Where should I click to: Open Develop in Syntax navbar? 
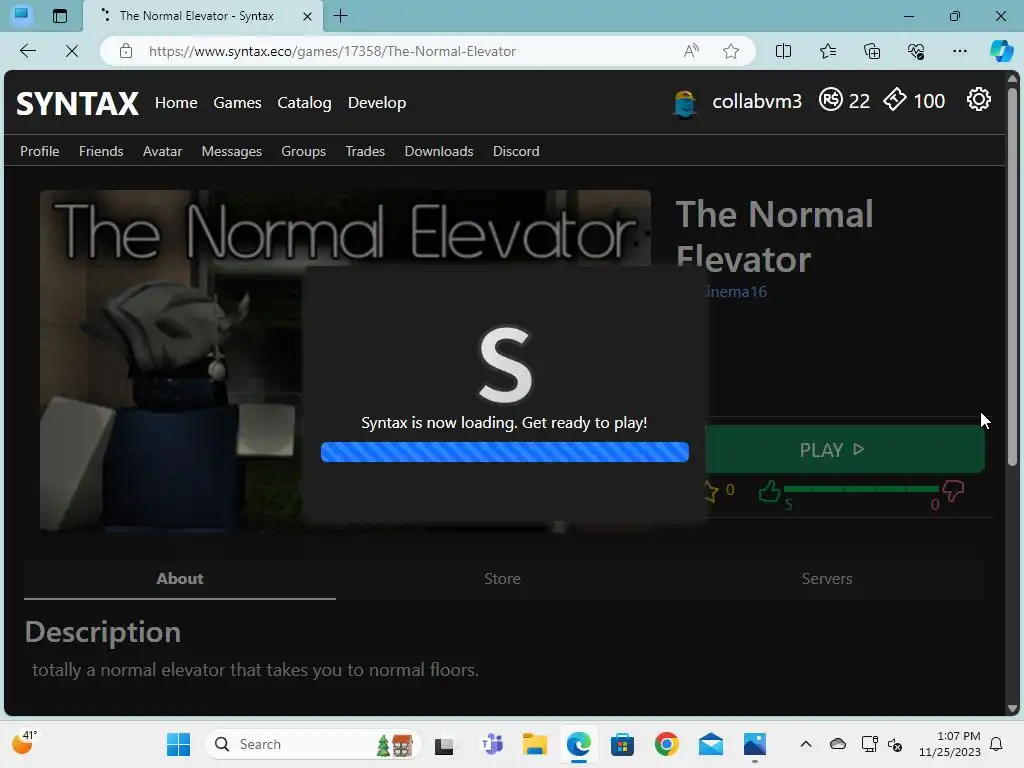377,103
